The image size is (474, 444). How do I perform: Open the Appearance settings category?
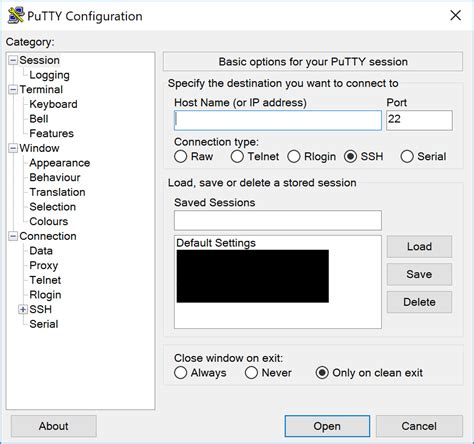(x=60, y=163)
